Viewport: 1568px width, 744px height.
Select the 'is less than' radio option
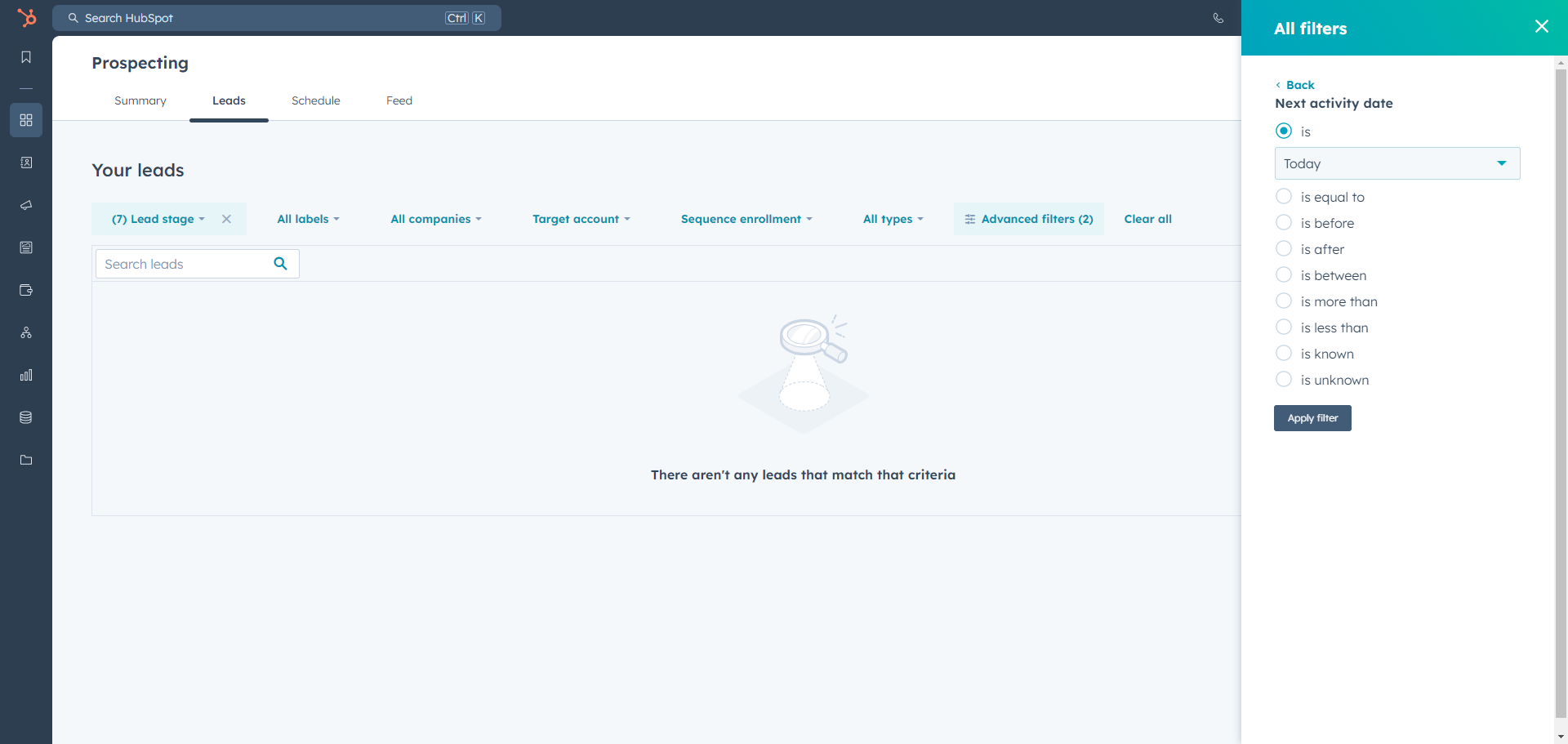(x=1284, y=327)
